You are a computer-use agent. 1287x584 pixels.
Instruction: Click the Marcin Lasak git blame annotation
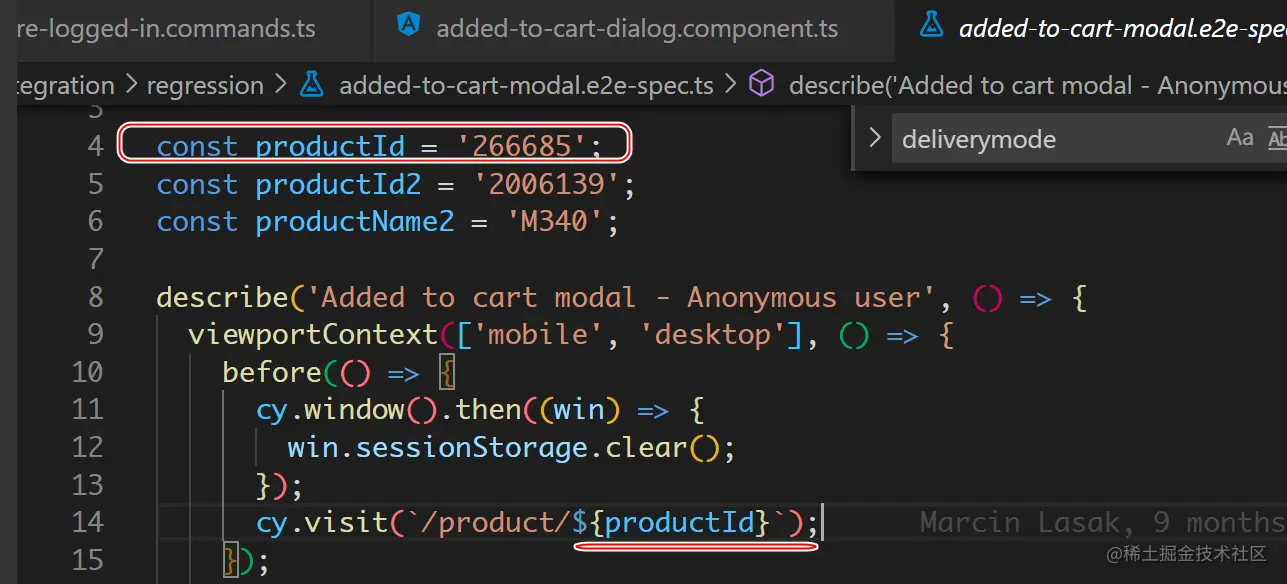coord(1103,523)
